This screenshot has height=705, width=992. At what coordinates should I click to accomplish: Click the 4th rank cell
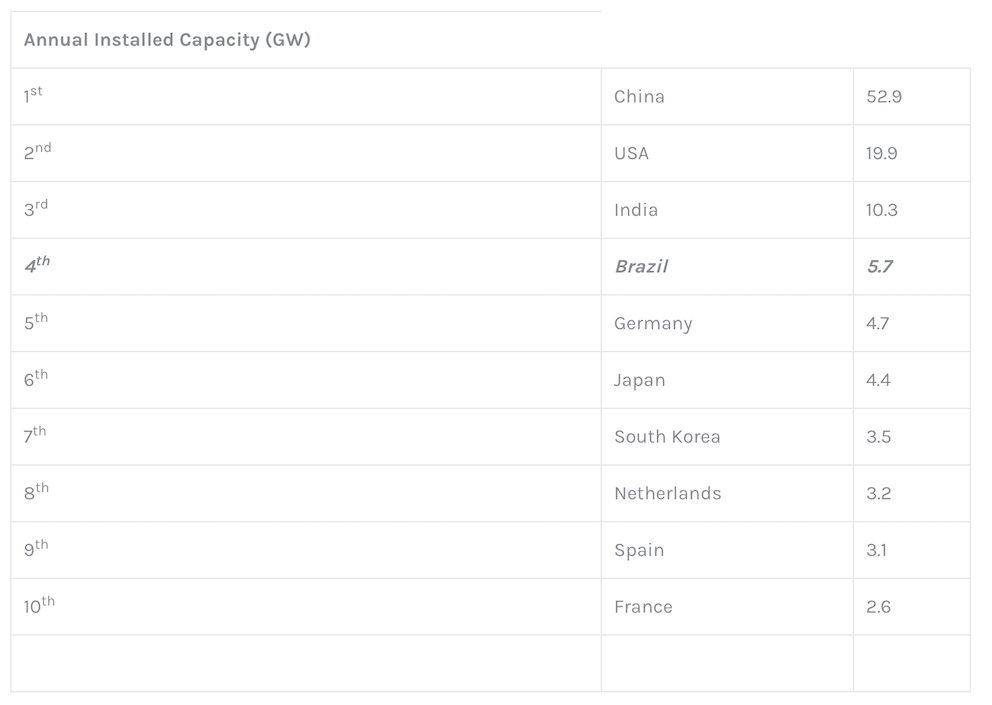tap(37, 266)
